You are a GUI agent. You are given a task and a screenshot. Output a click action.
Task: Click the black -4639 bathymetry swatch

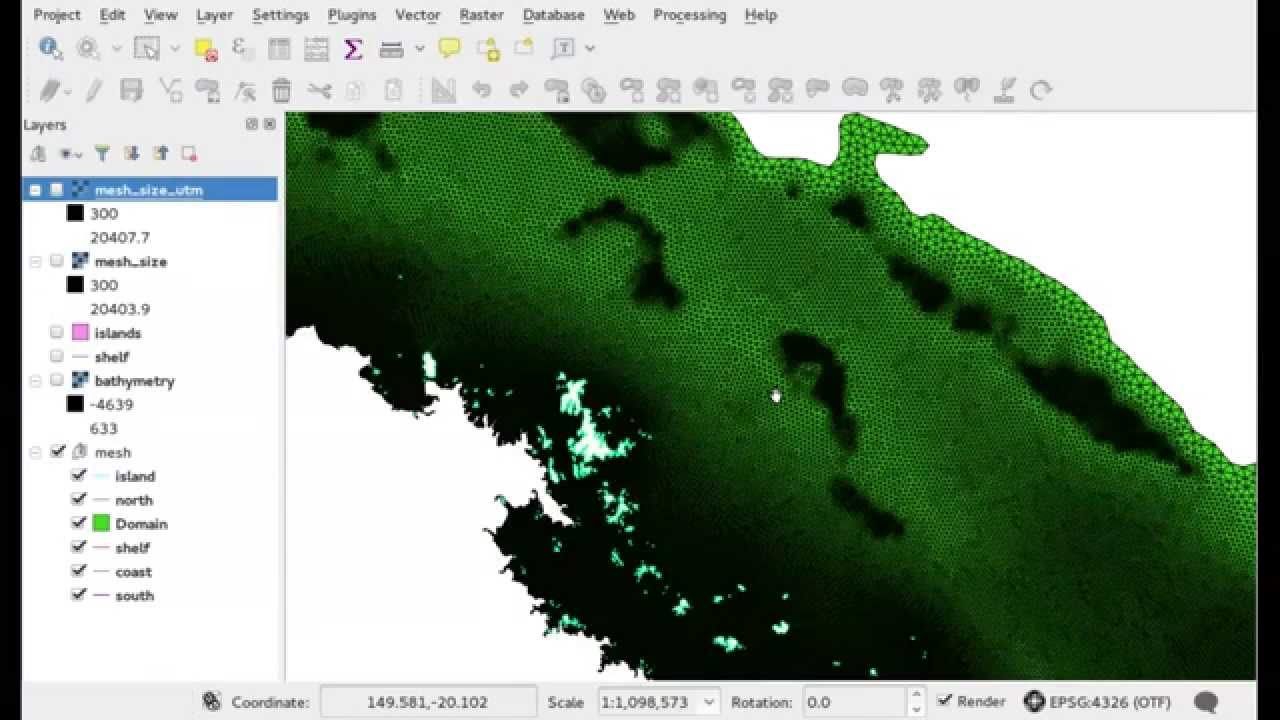(x=75, y=404)
